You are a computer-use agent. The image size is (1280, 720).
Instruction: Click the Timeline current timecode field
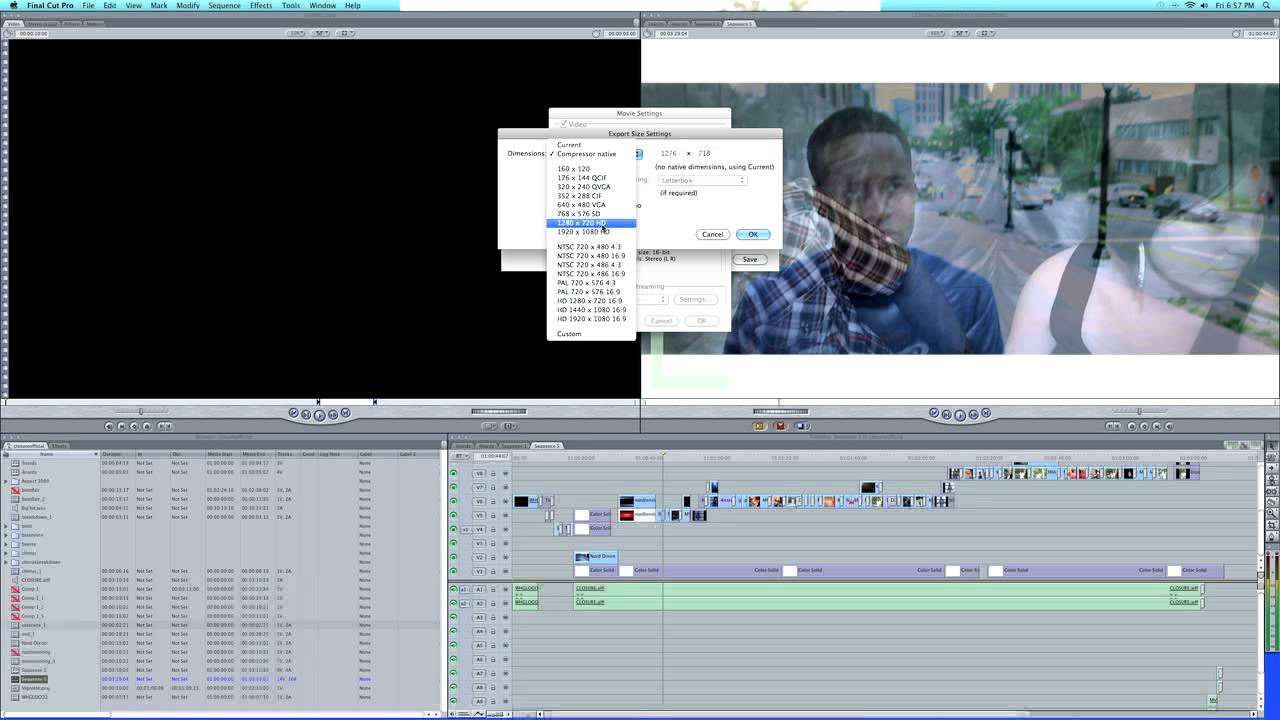(493, 456)
